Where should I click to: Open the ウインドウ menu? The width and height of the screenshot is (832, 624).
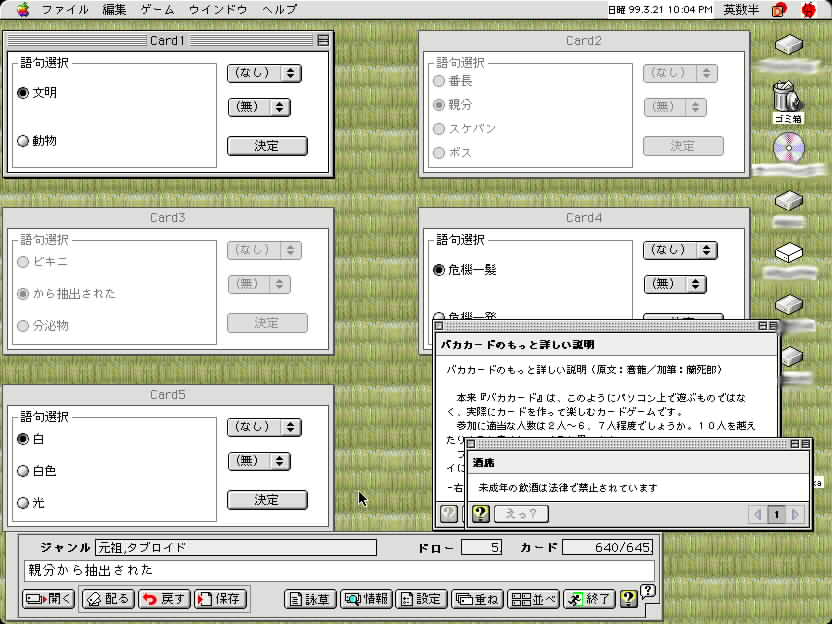(x=218, y=9)
